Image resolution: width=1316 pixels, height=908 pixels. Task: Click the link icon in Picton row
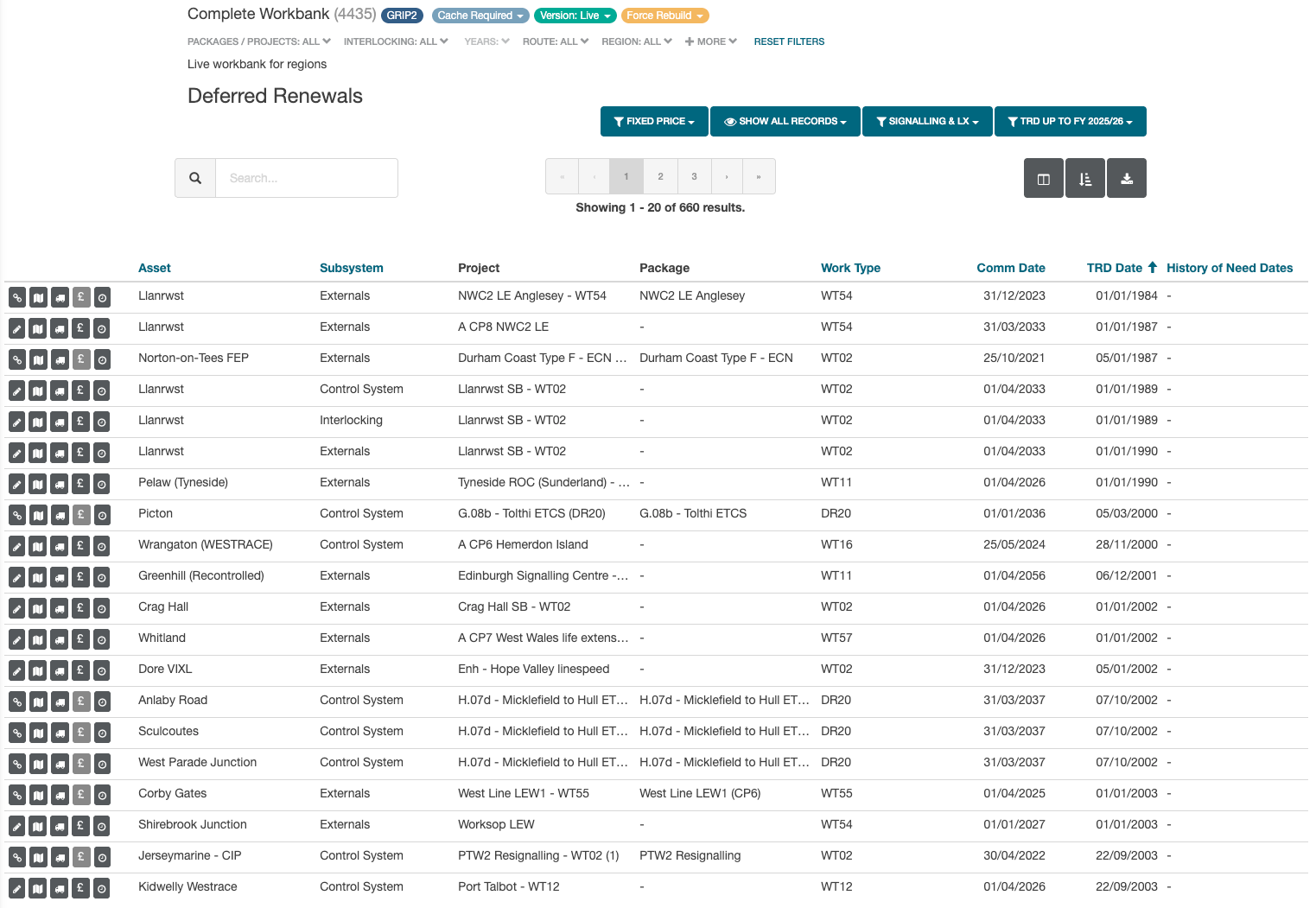coord(17,515)
